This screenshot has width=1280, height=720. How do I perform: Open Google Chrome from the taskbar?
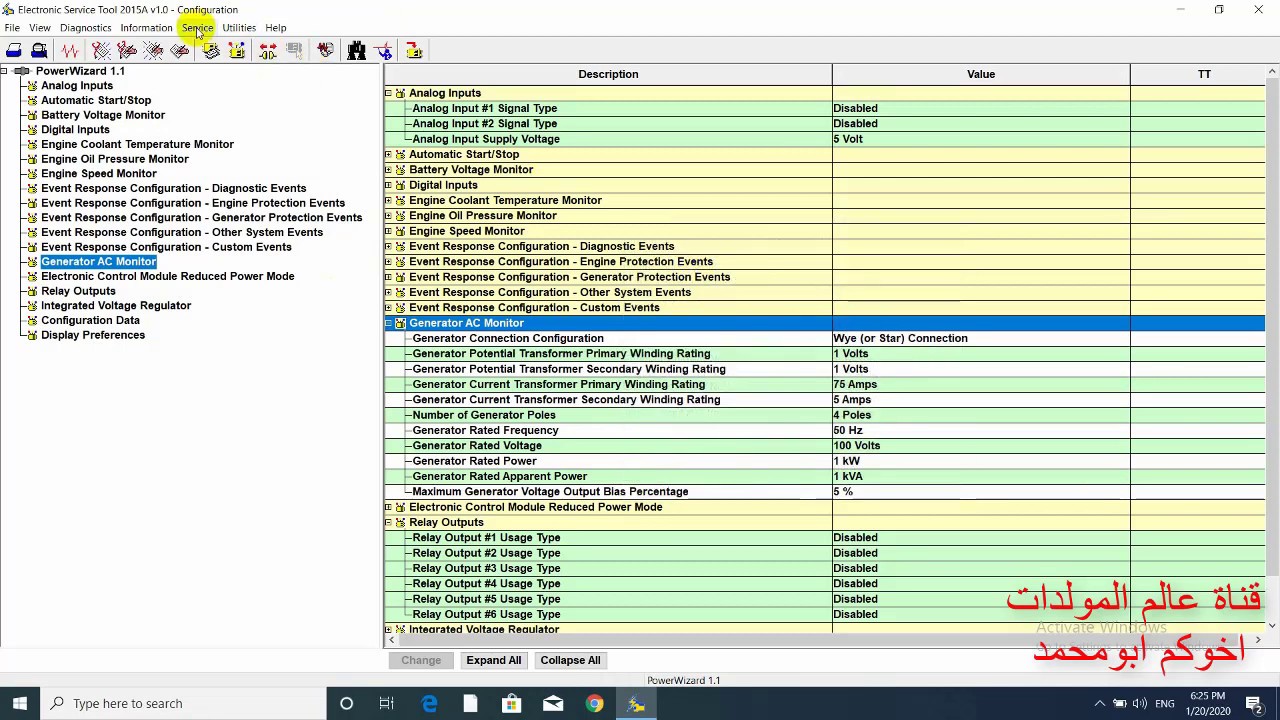tap(594, 704)
